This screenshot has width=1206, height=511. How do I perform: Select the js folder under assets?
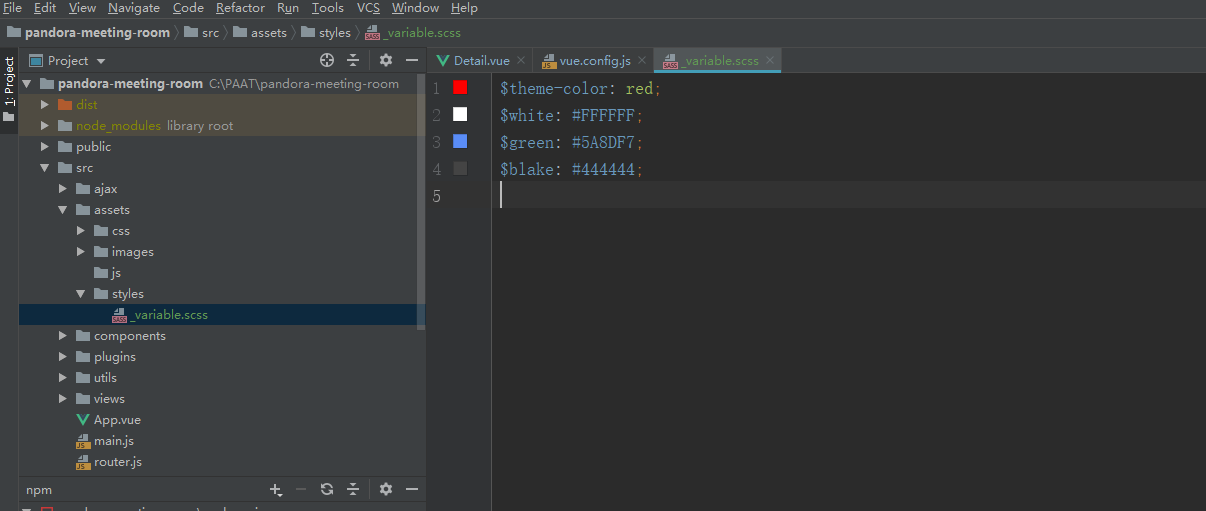107,272
